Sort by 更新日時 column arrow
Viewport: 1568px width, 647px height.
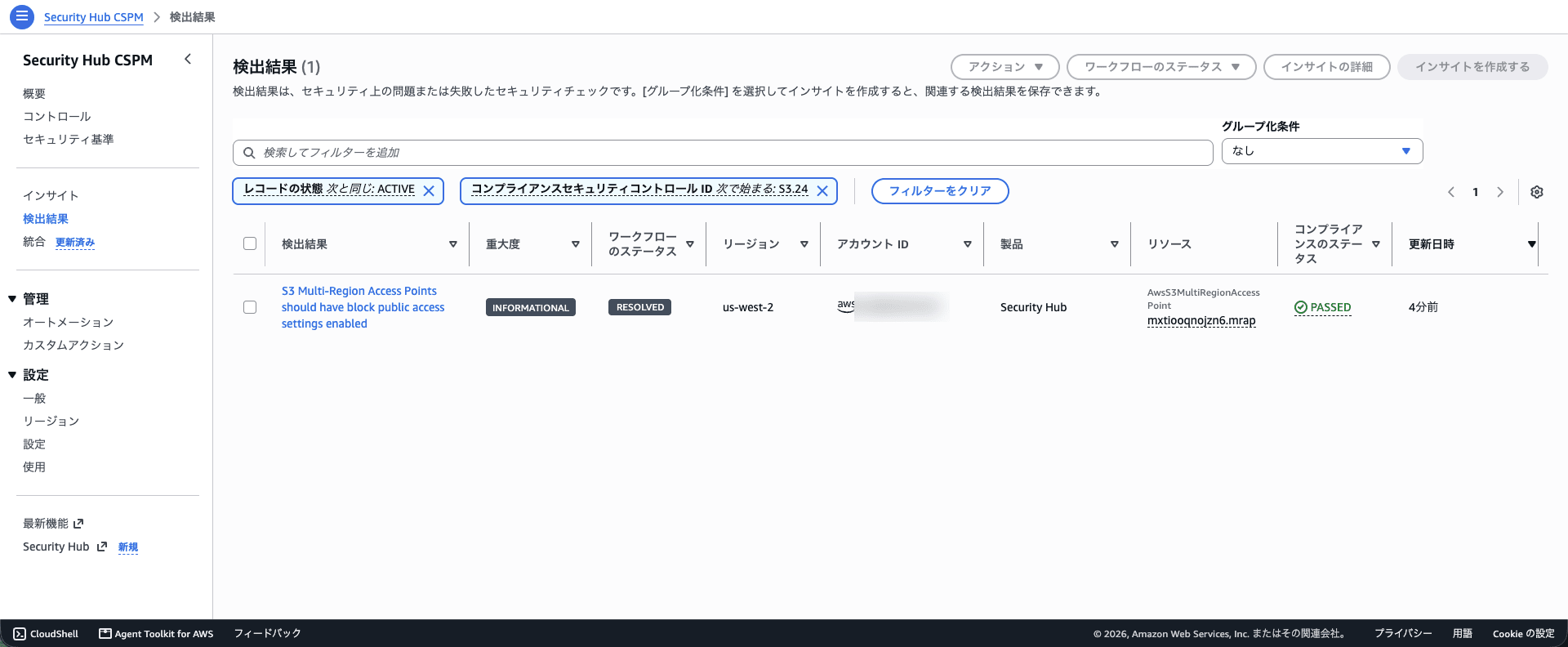click(1532, 244)
